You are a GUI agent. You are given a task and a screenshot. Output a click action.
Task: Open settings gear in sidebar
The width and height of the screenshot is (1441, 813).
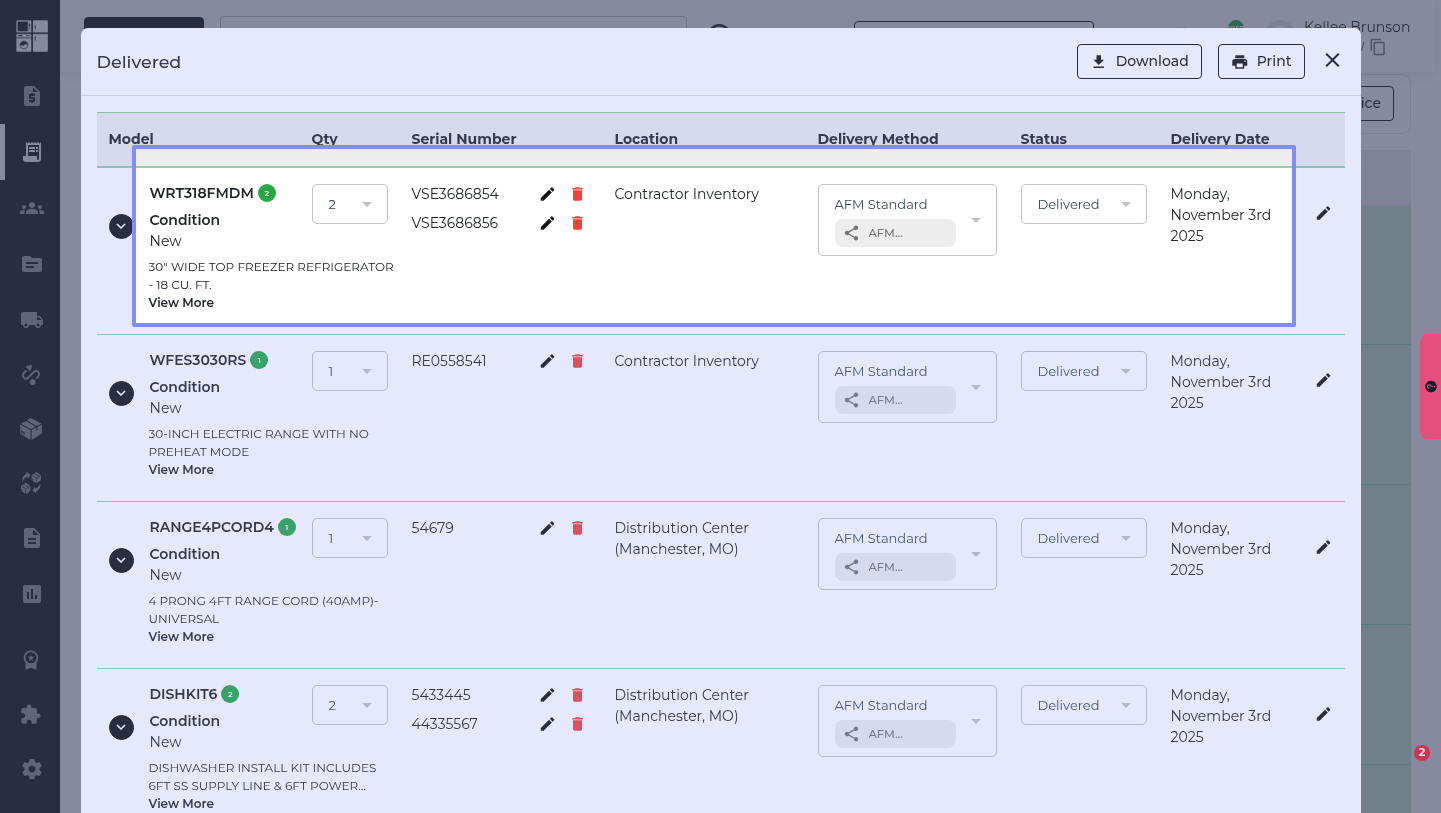coord(31,769)
